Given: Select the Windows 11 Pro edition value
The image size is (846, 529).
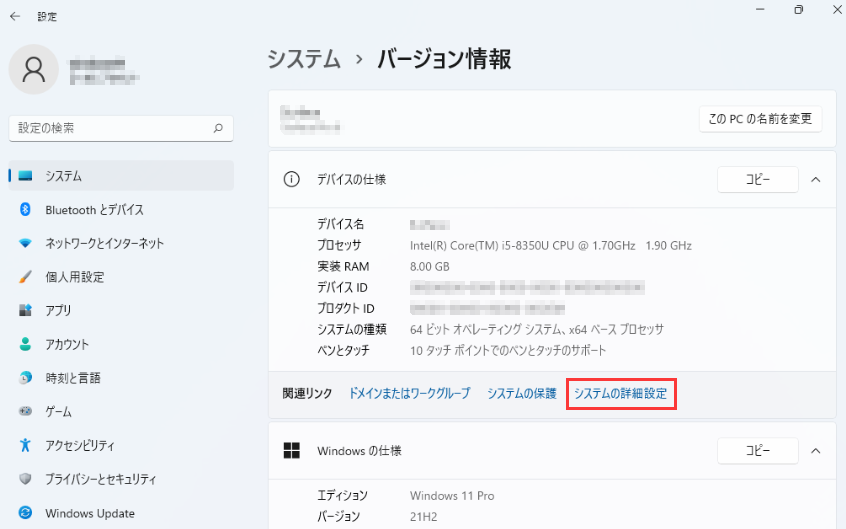Looking at the screenshot, I should point(452,496).
